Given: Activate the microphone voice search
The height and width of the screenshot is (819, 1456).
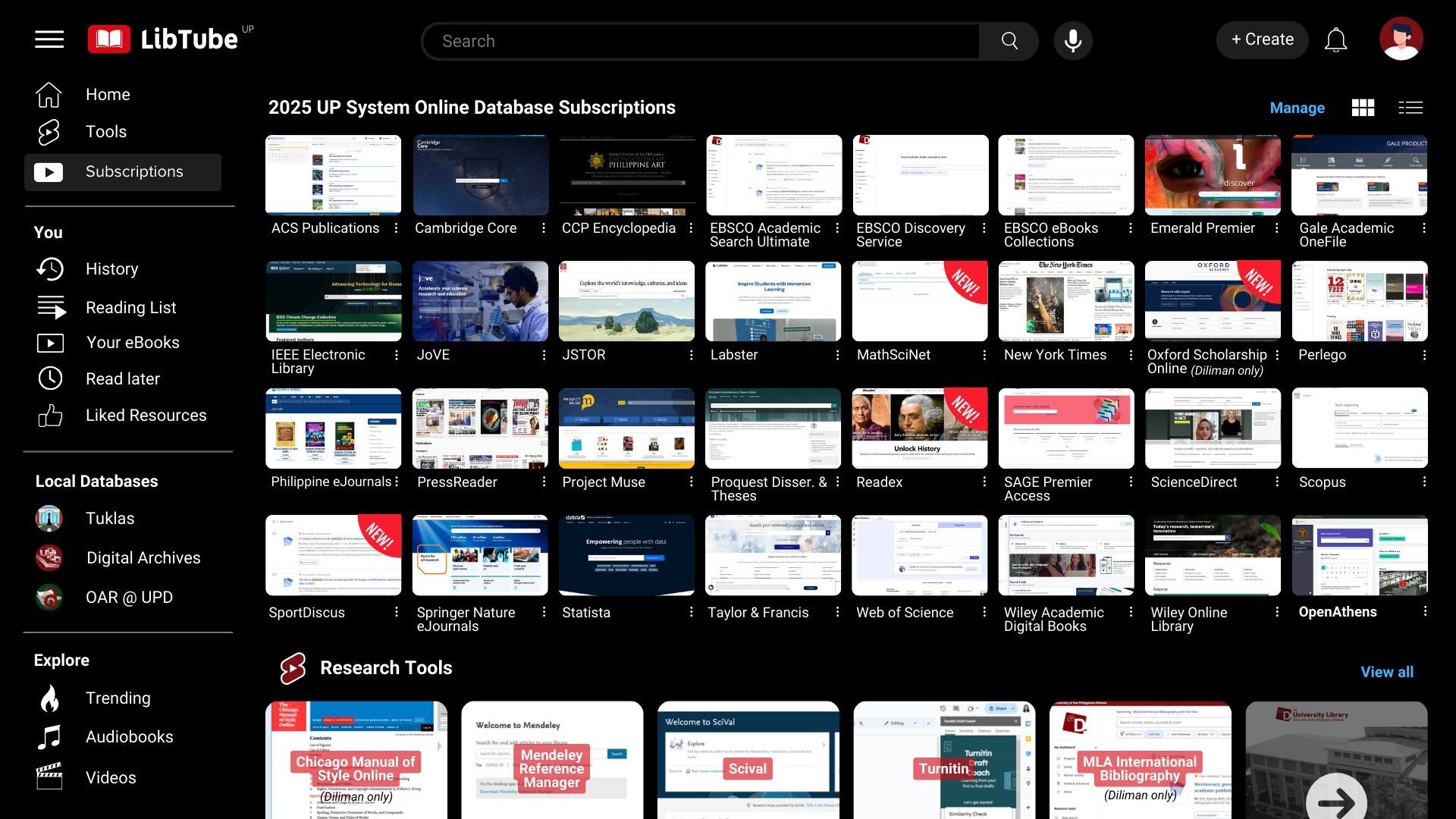Looking at the screenshot, I should click(x=1073, y=41).
